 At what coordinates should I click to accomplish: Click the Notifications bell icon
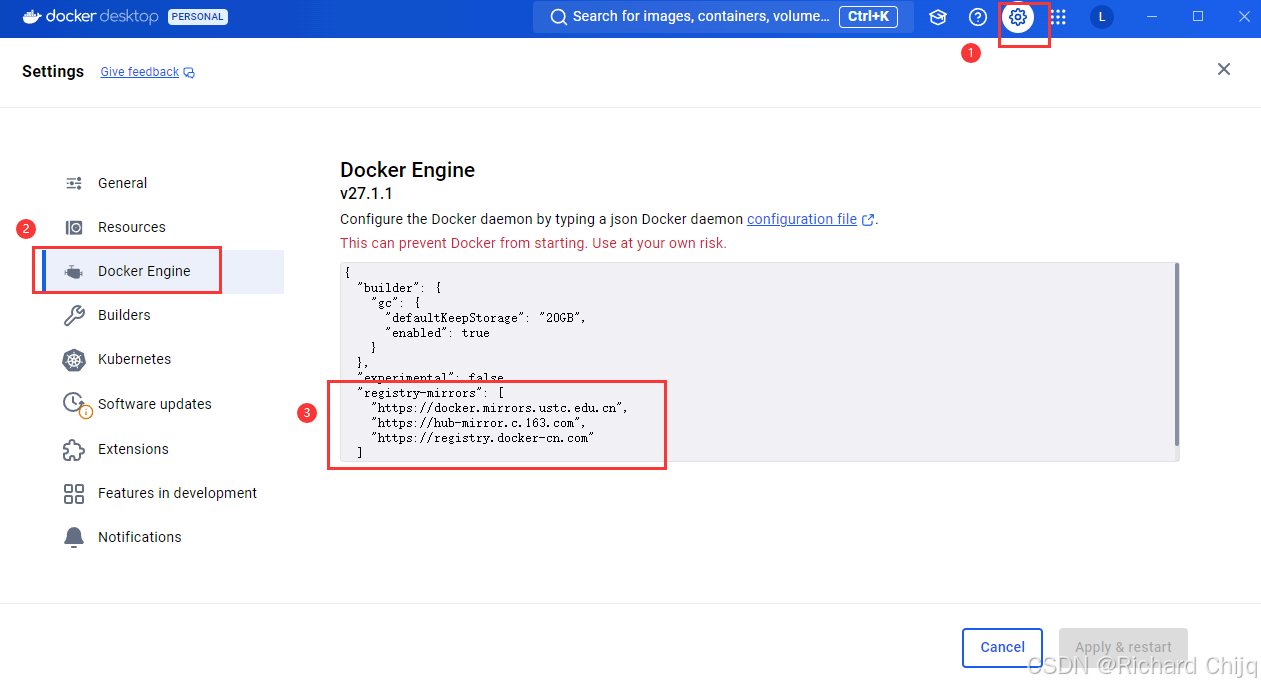pyautogui.click(x=74, y=537)
